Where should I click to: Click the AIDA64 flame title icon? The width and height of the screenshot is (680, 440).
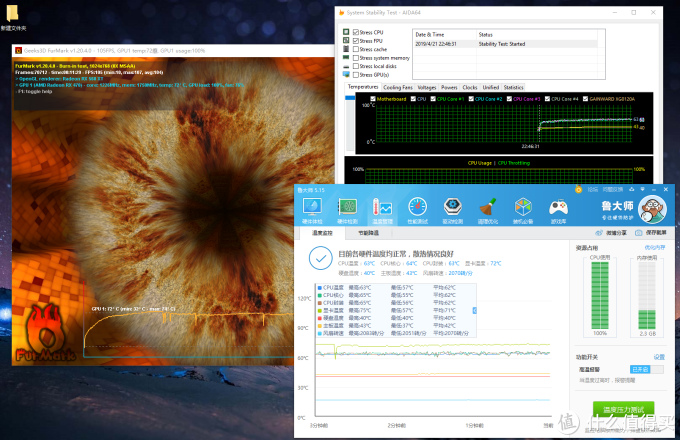(341, 13)
